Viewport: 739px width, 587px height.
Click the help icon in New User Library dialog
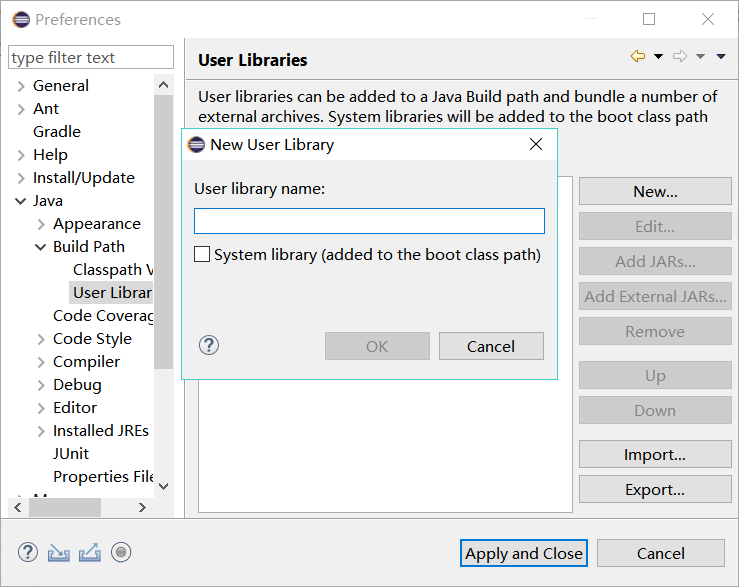[209, 346]
